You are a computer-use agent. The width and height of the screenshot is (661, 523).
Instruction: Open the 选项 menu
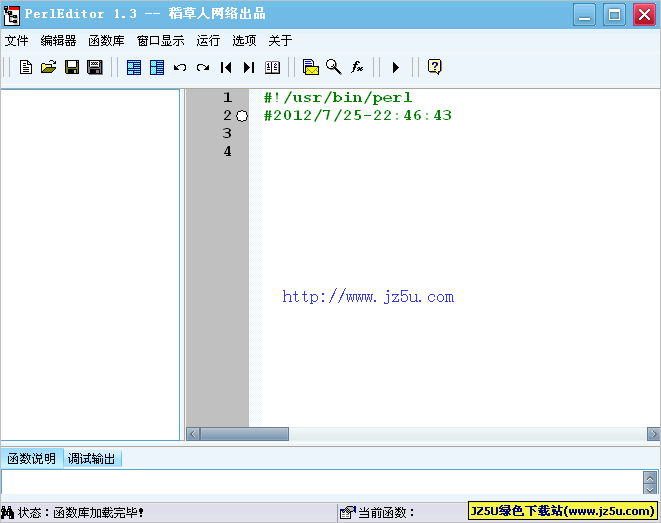coord(244,40)
